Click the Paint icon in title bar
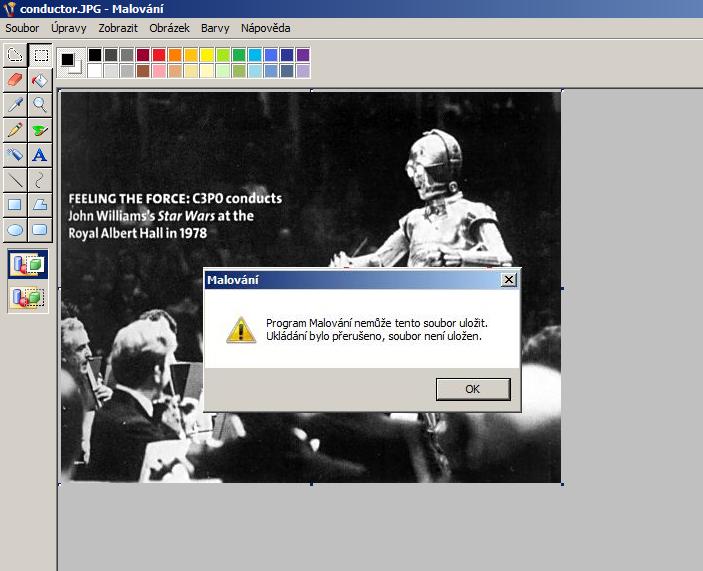 point(9,9)
